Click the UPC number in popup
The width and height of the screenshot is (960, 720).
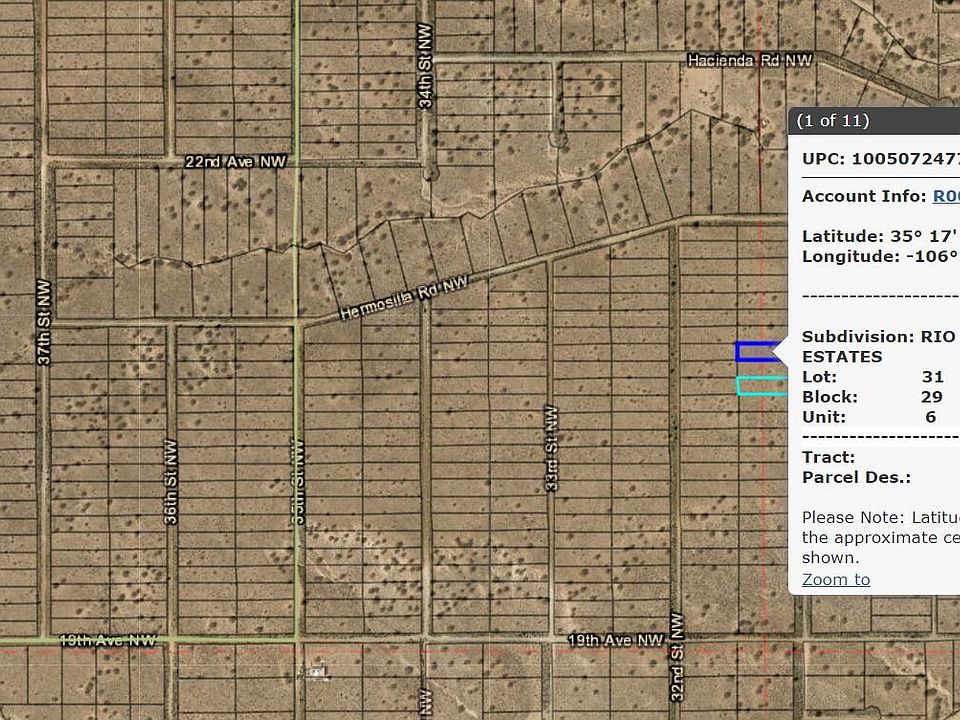click(906, 159)
